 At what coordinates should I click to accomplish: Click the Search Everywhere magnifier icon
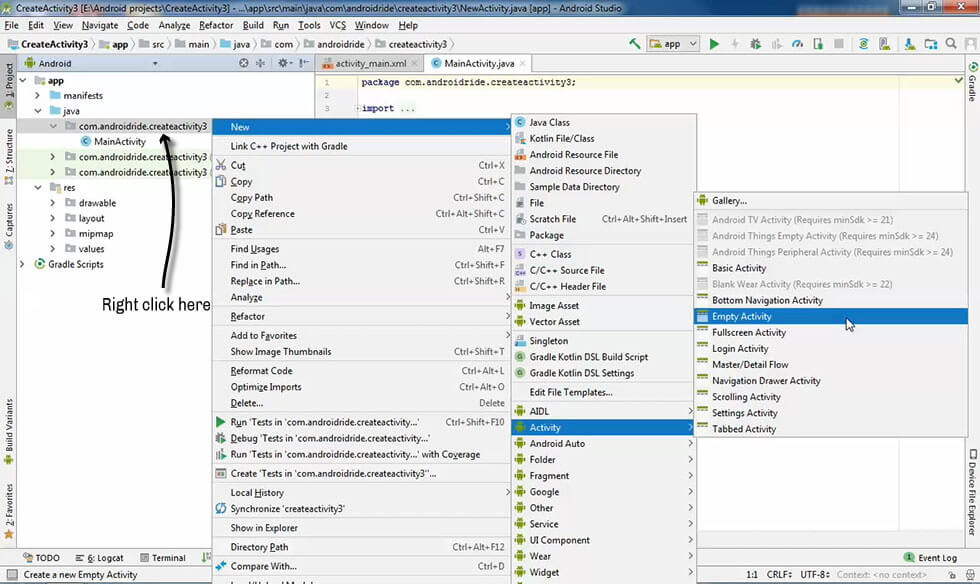pos(951,44)
